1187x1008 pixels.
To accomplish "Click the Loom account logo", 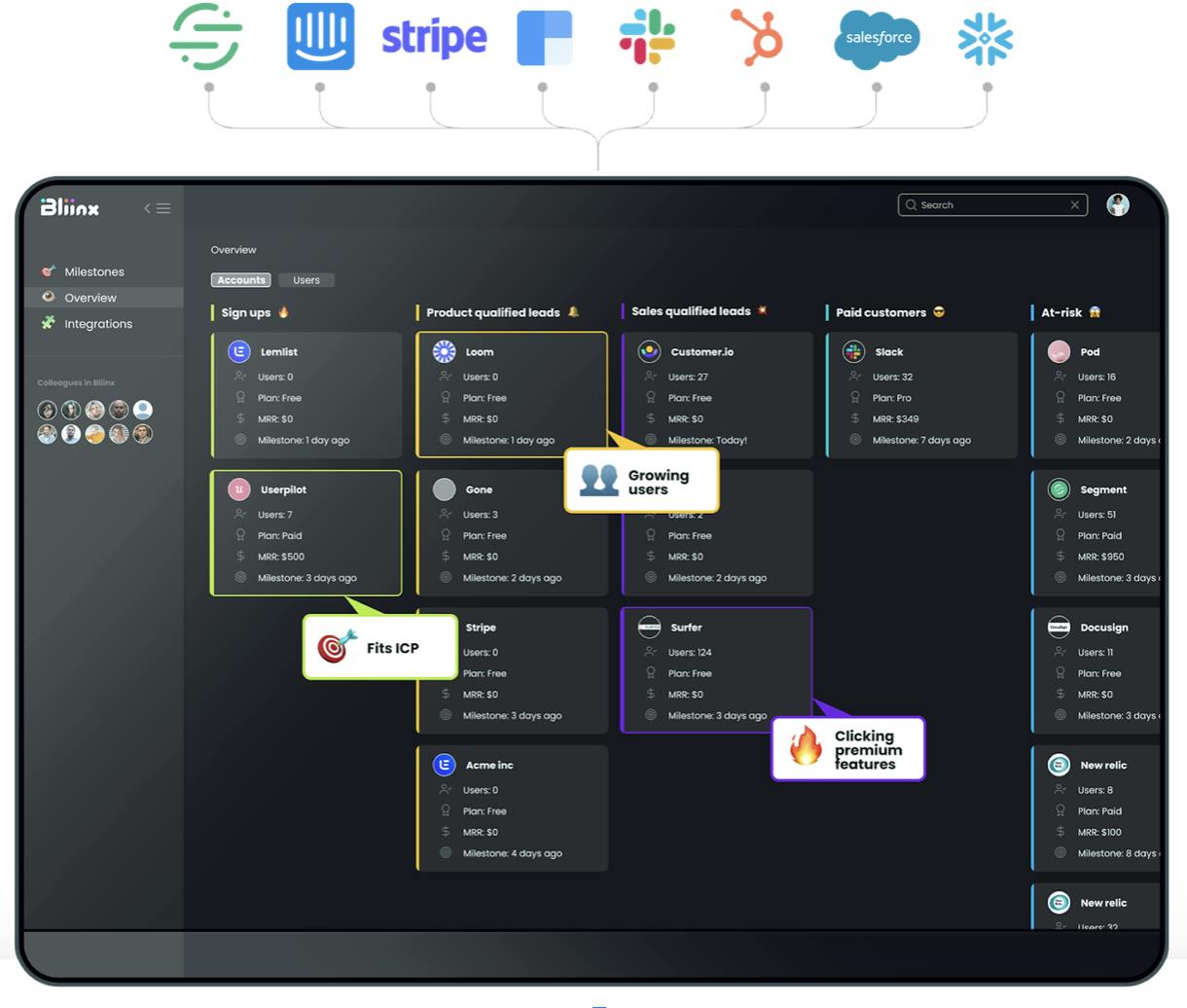I will [x=445, y=351].
